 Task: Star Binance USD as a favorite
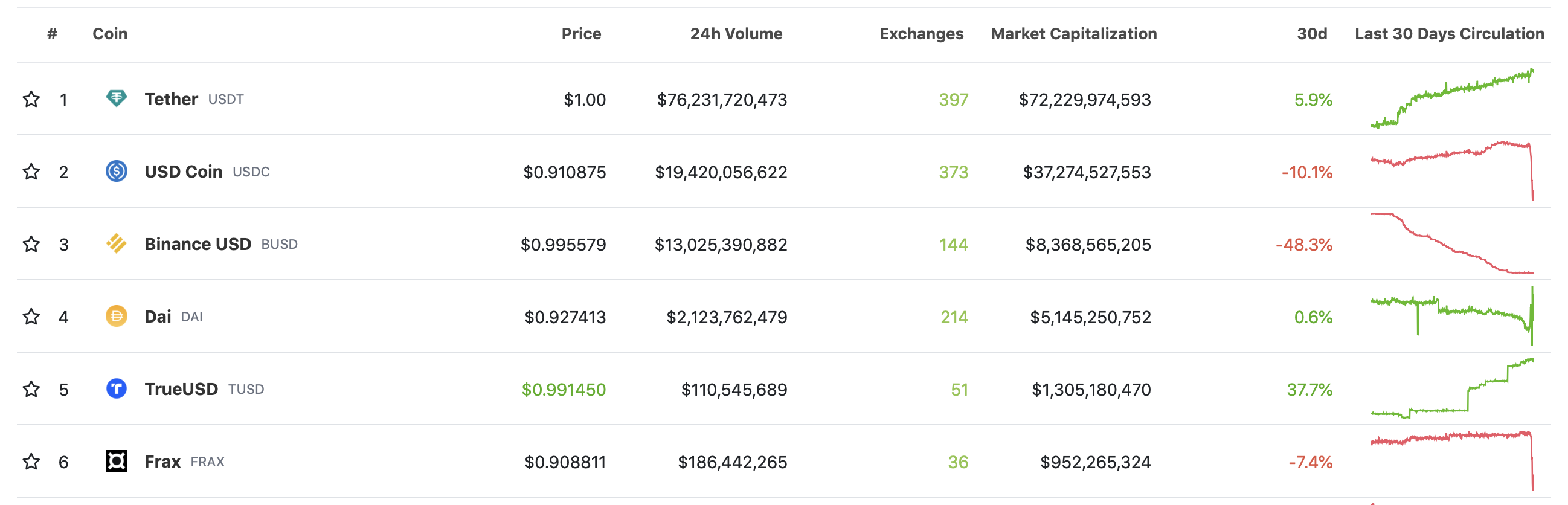pos(31,244)
